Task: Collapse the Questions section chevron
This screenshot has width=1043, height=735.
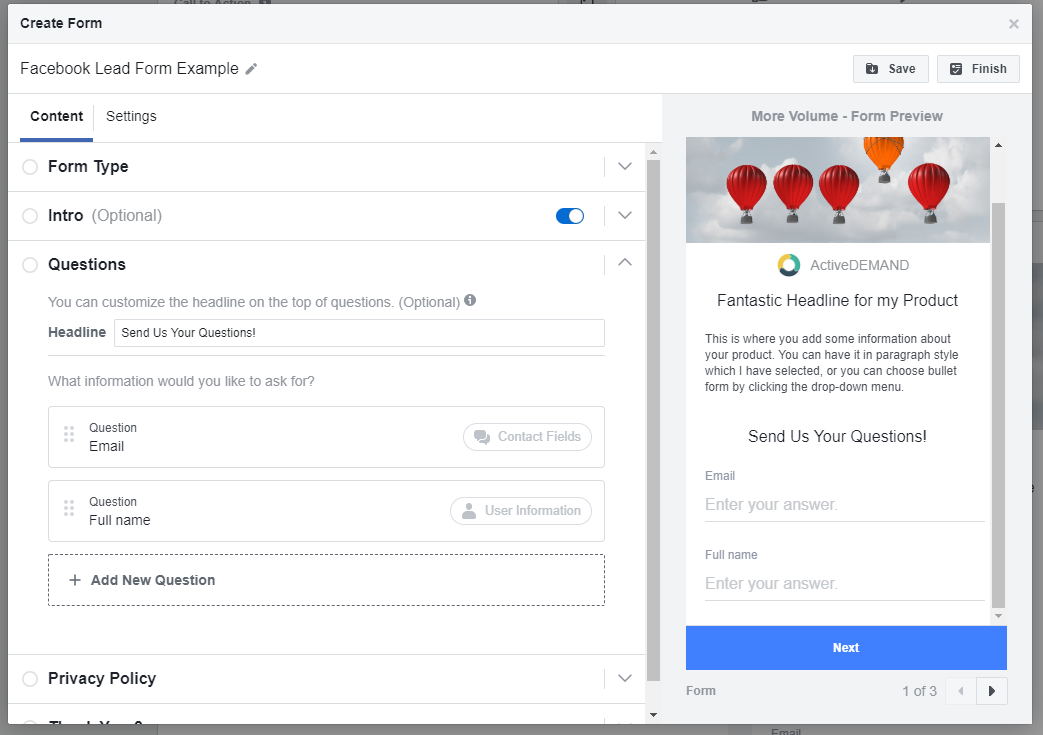Action: coord(625,263)
